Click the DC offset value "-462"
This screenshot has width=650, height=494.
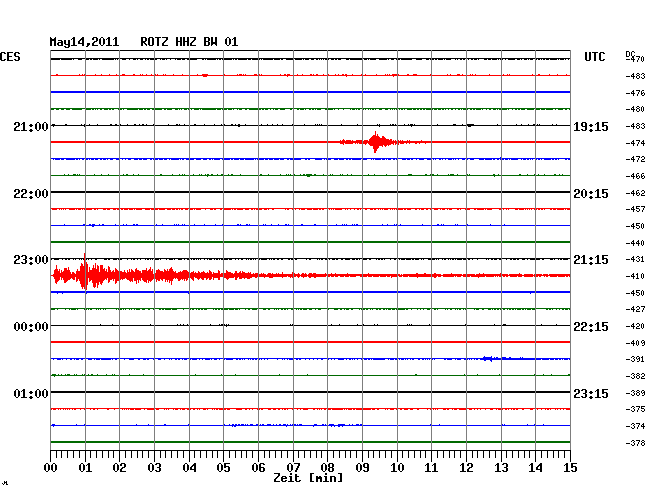click(635, 193)
